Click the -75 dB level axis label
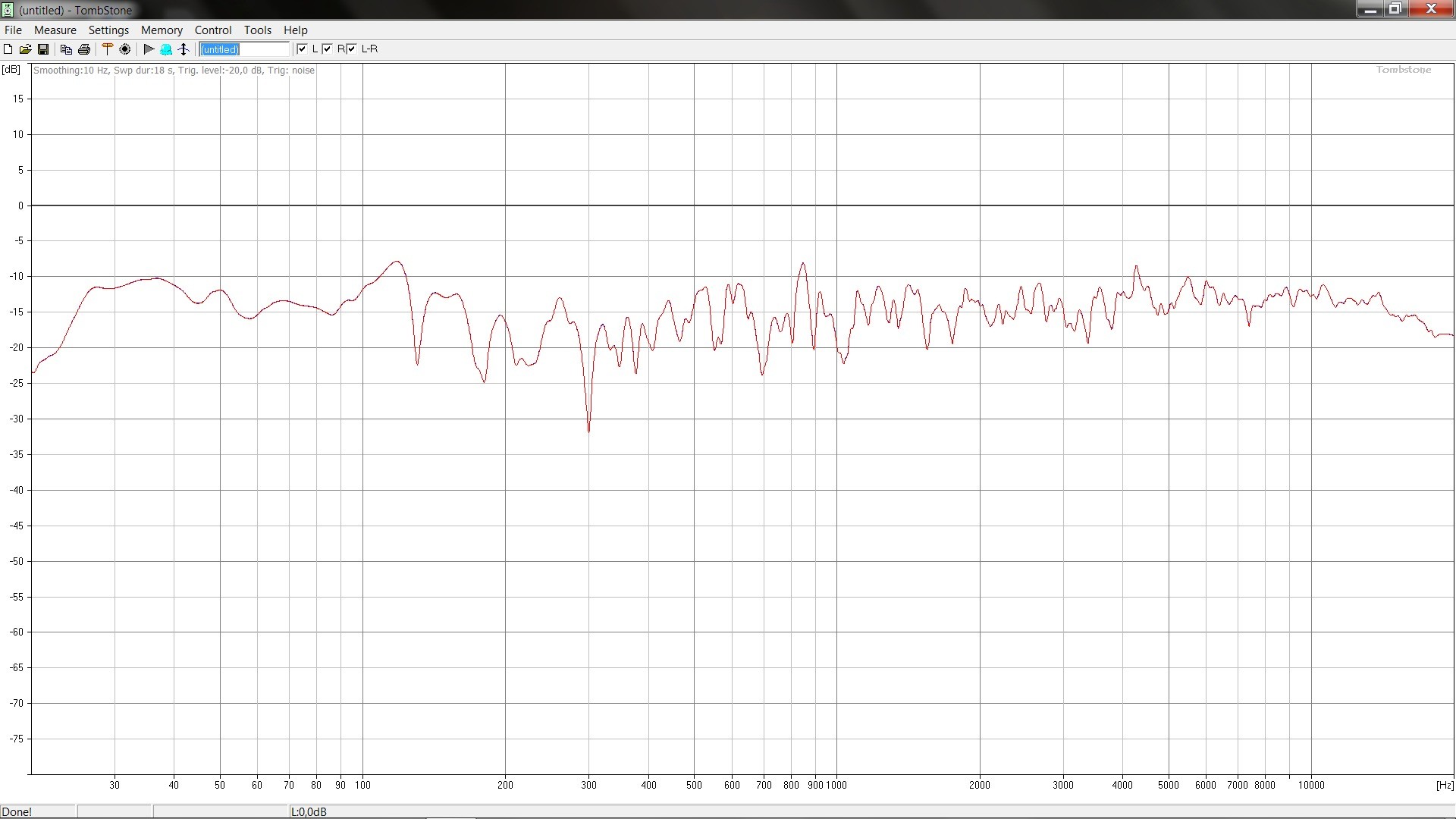Image resolution: width=1456 pixels, height=819 pixels. tap(16, 739)
